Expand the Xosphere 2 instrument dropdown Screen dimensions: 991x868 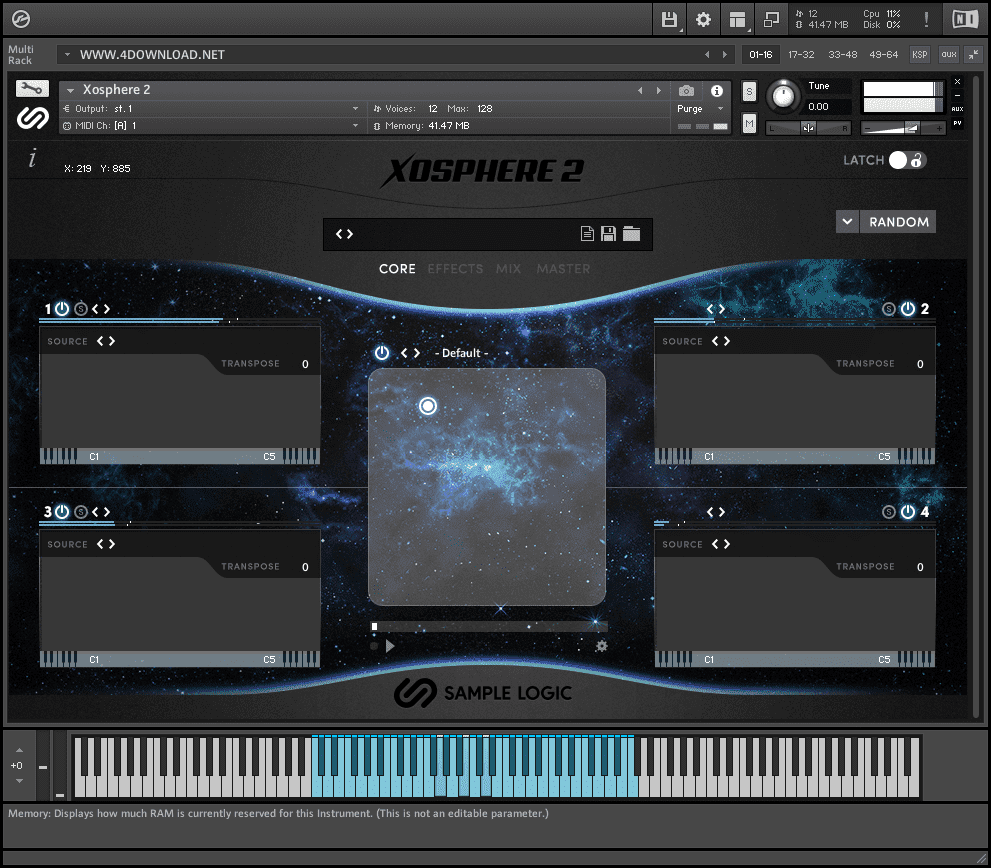coord(70,90)
